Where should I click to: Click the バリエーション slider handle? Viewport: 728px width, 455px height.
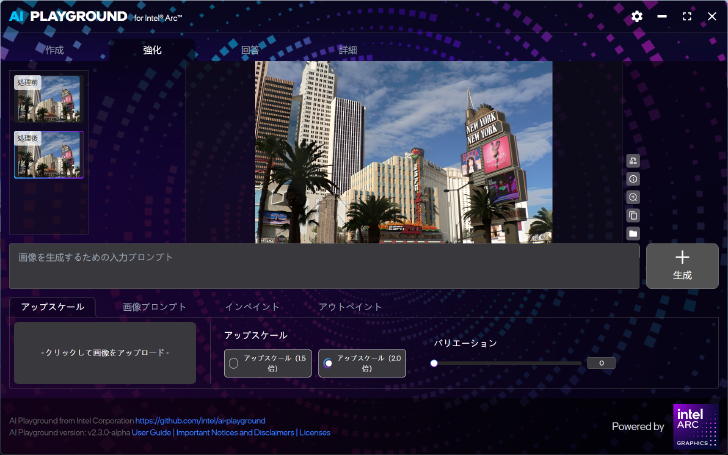pyautogui.click(x=434, y=363)
